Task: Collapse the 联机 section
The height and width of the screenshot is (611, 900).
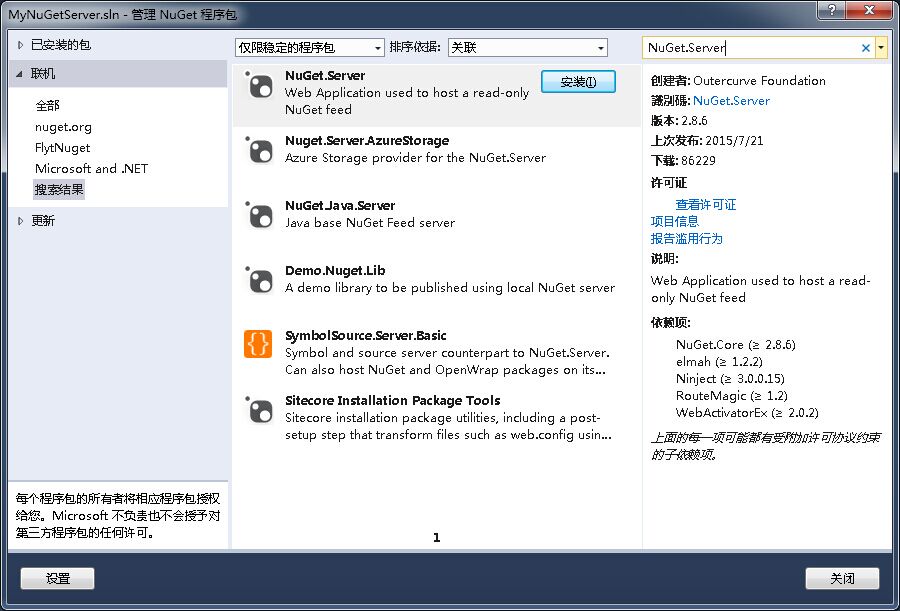Action: tap(20, 74)
